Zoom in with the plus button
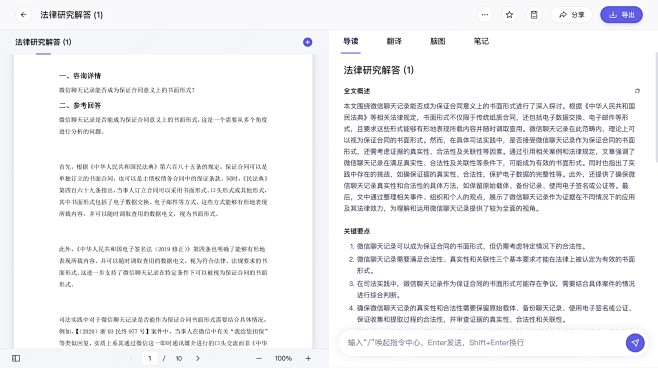Screen dimensions: 658x368 [x=308, y=358]
